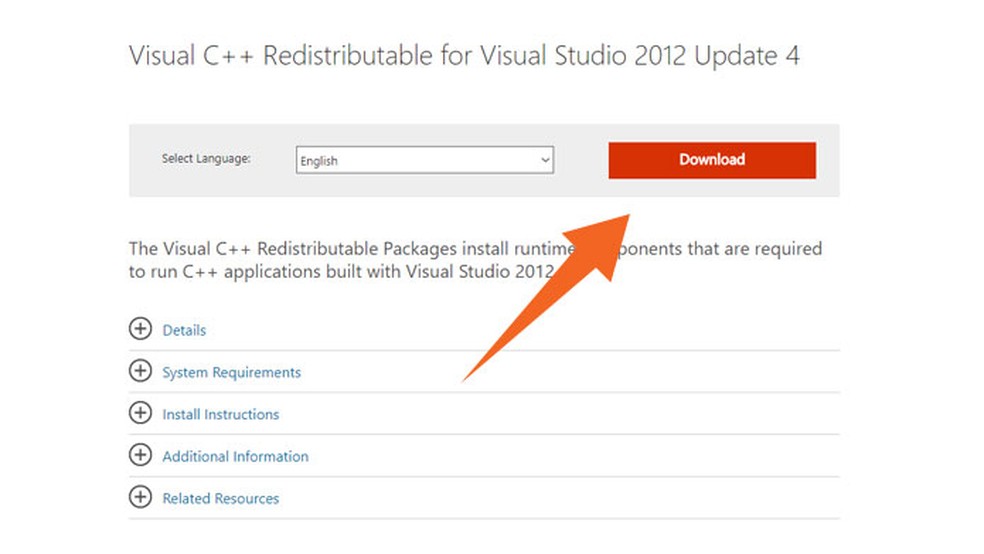This screenshot has width=984, height=554.
Task: Expand Related Resources plus icon
Action: pos(141,497)
